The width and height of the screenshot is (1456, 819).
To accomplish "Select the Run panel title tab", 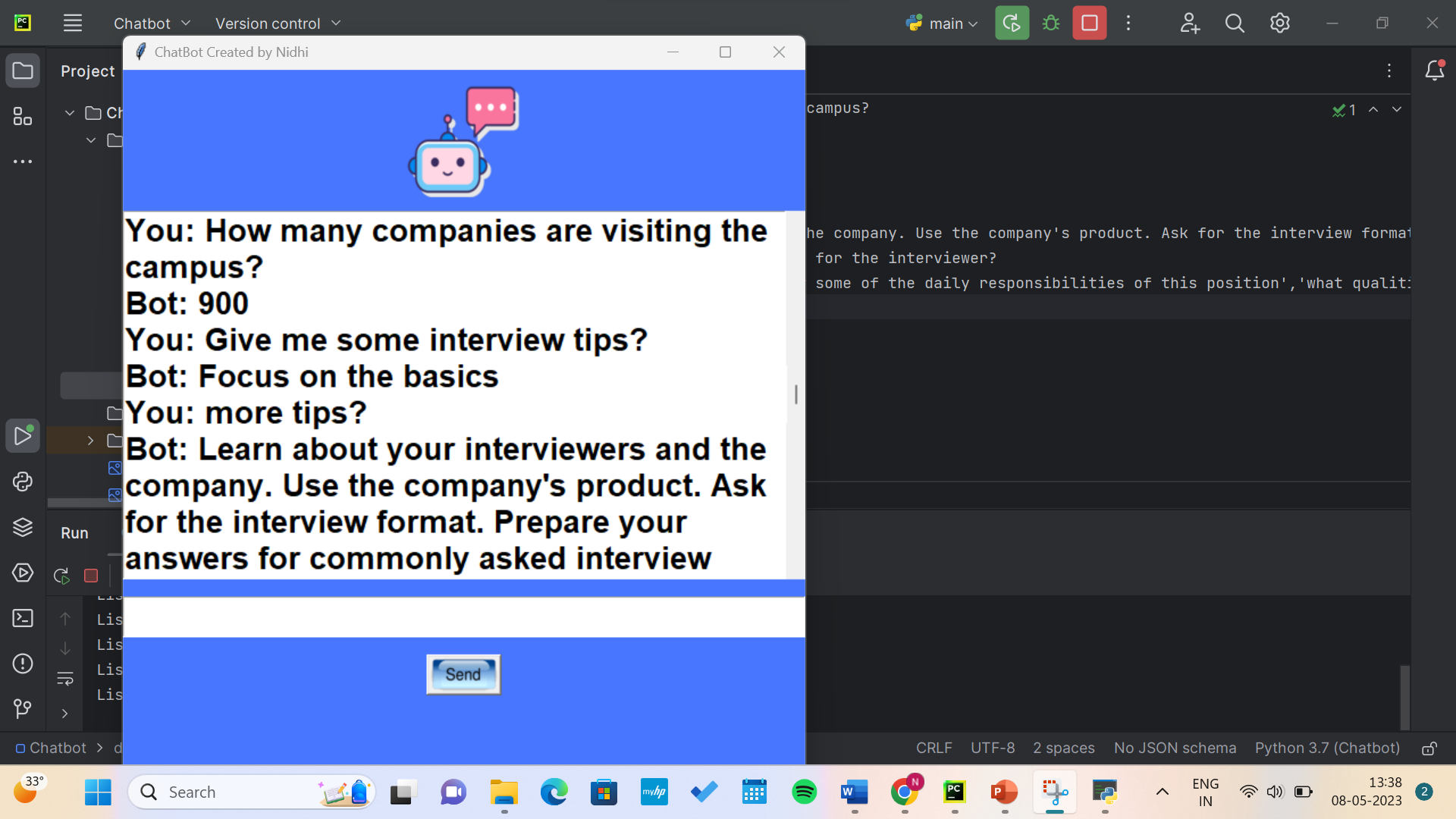I will click(x=74, y=533).
